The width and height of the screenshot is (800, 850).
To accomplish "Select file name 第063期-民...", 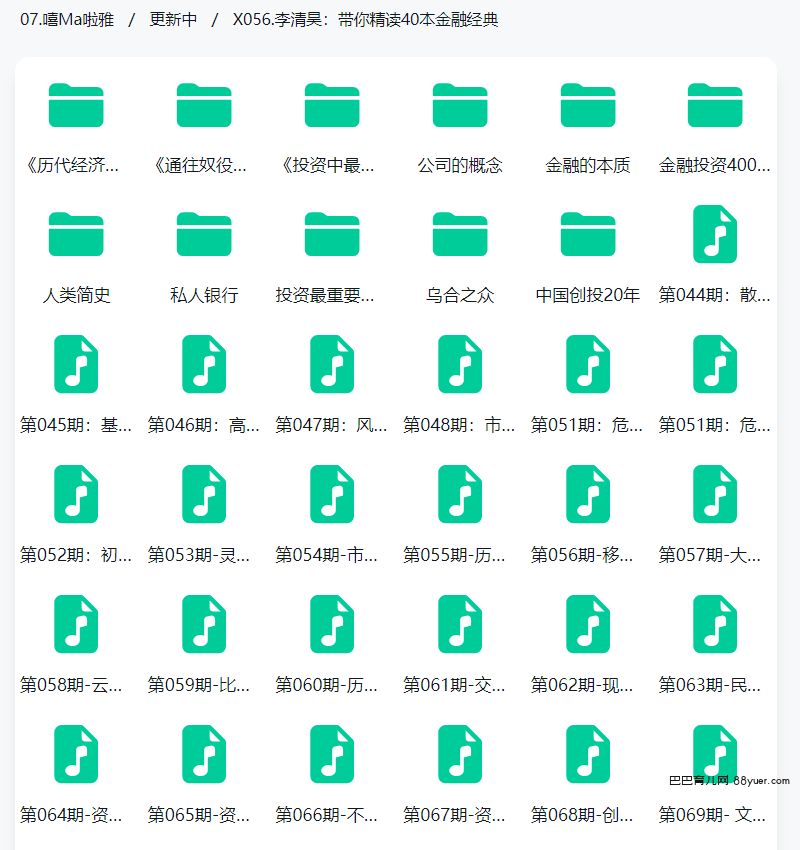I will (x=709, y=685).
